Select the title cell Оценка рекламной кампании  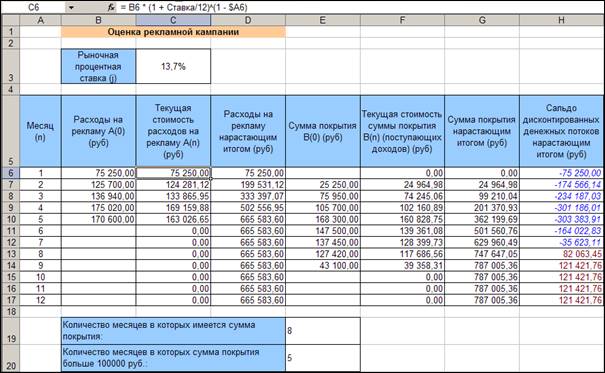coord(173,32)
